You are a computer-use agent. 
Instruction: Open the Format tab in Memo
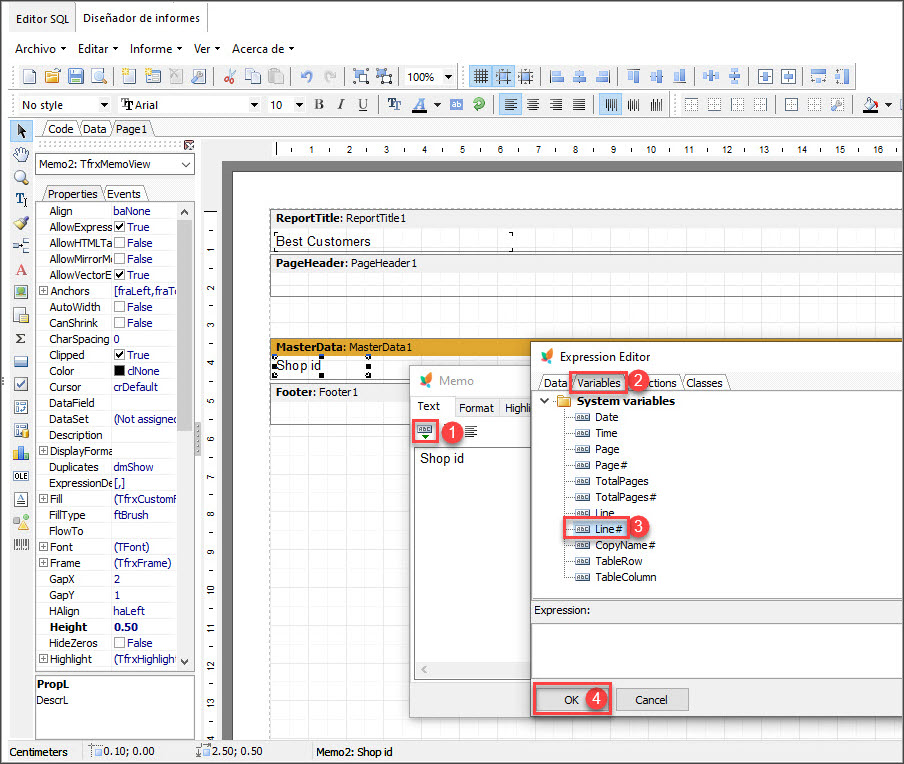pos(476,408)
